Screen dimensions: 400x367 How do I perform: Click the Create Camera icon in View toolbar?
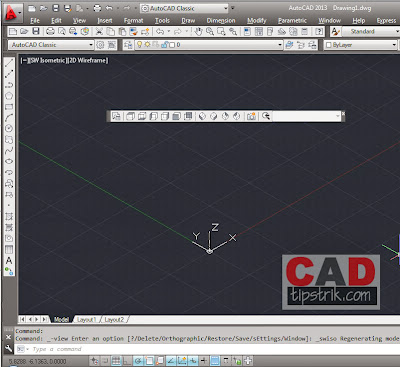click(251, 116)
